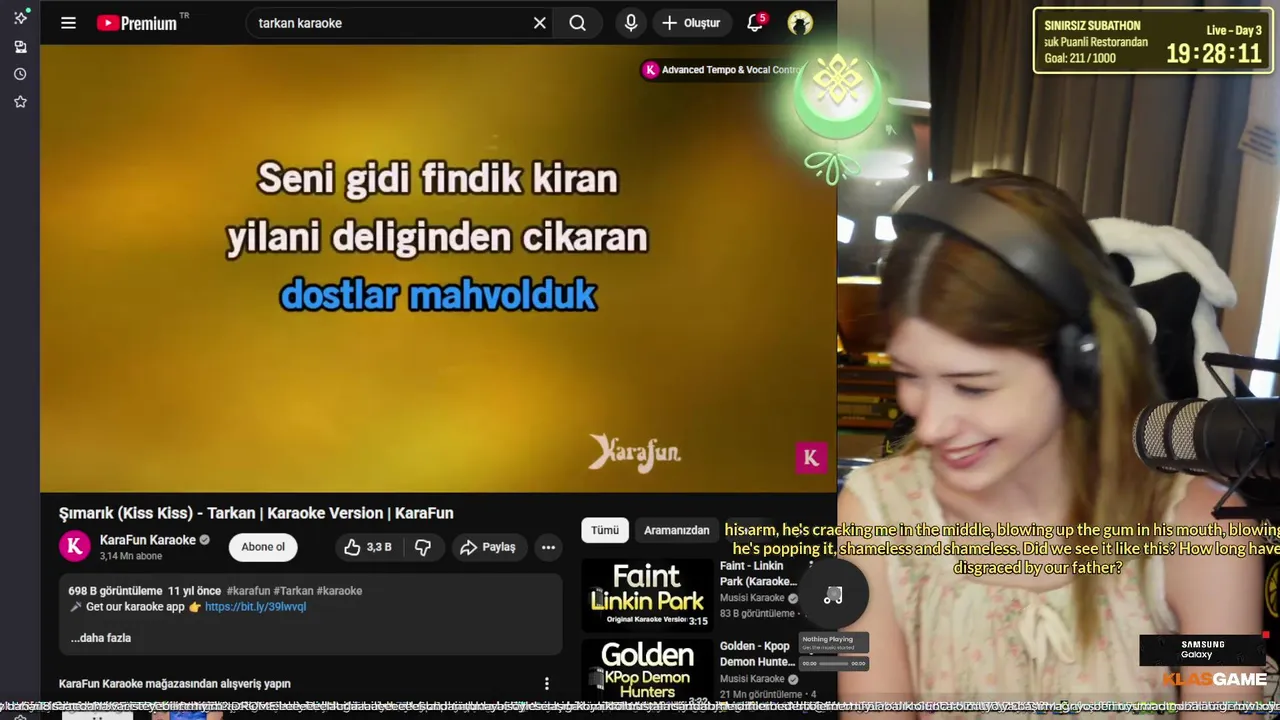Open the notifications bell
This screenshot has height=720, width=1280.
[756, 23]
